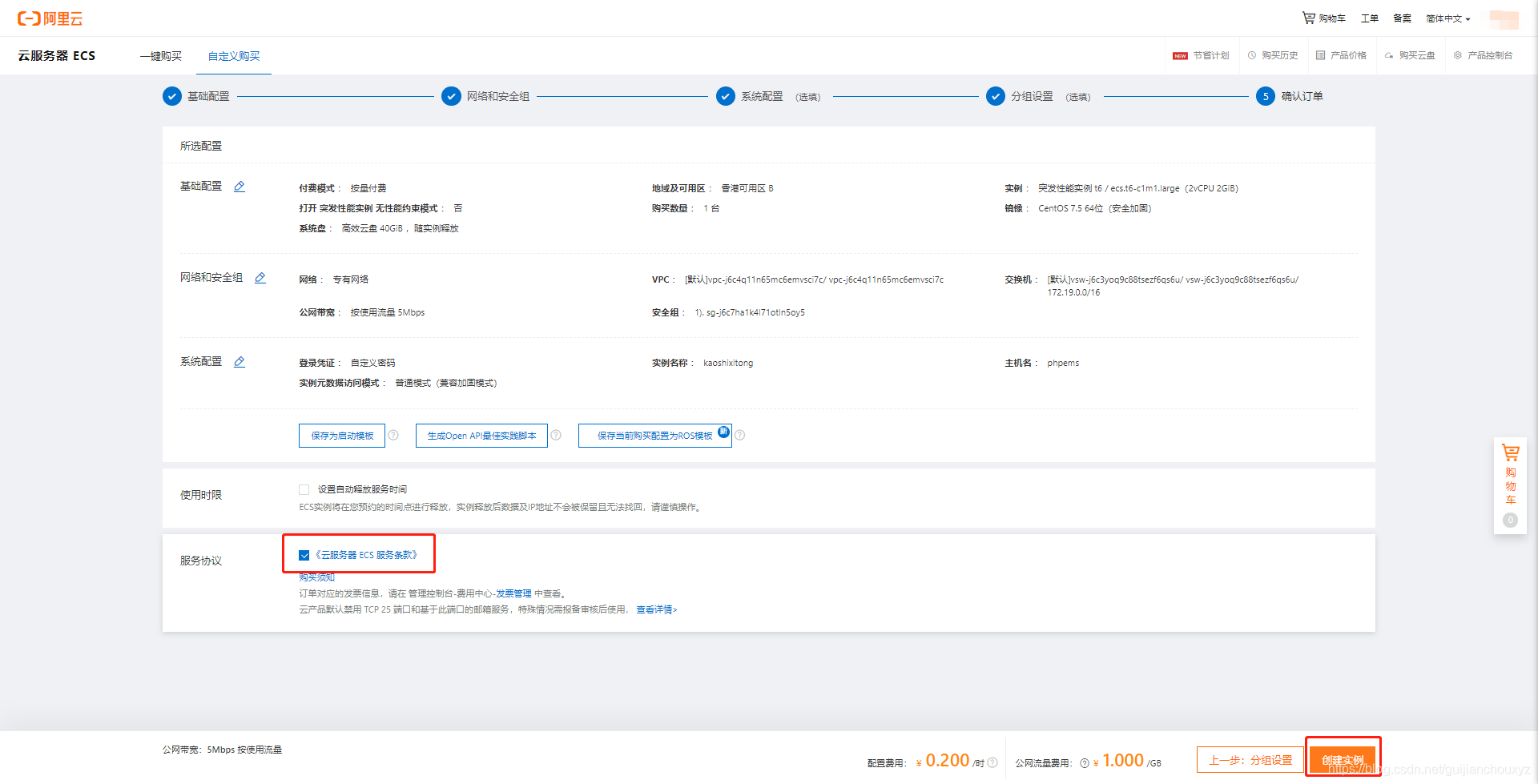This screenshot has width=1538, height=784.
Task: Click image value CentOS 7.5 64位
Action: click(x=1094, y=208)
